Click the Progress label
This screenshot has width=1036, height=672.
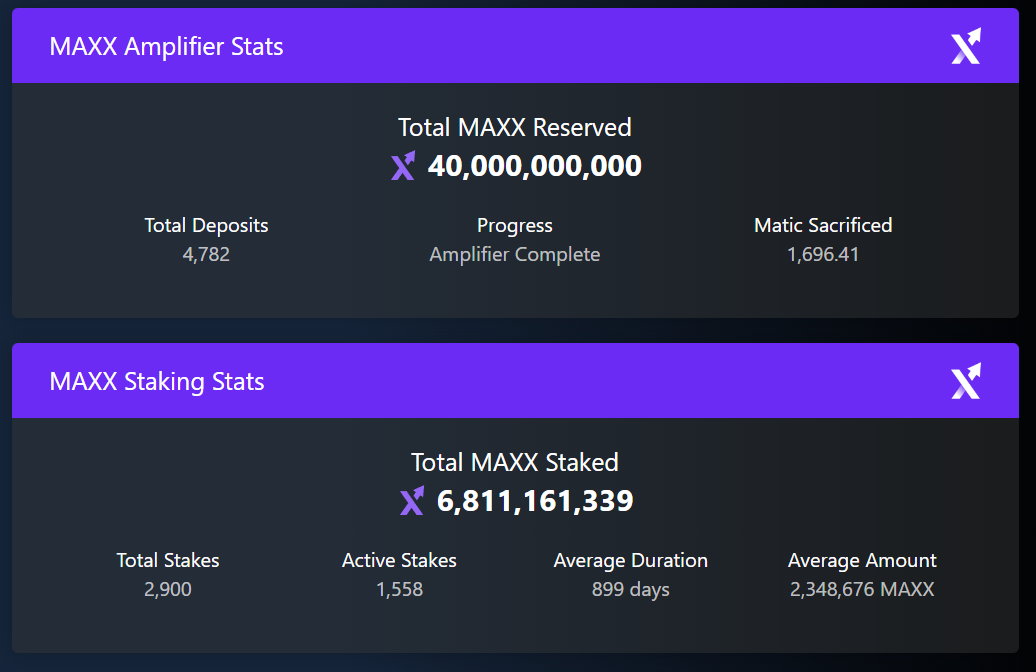(515, 225)
